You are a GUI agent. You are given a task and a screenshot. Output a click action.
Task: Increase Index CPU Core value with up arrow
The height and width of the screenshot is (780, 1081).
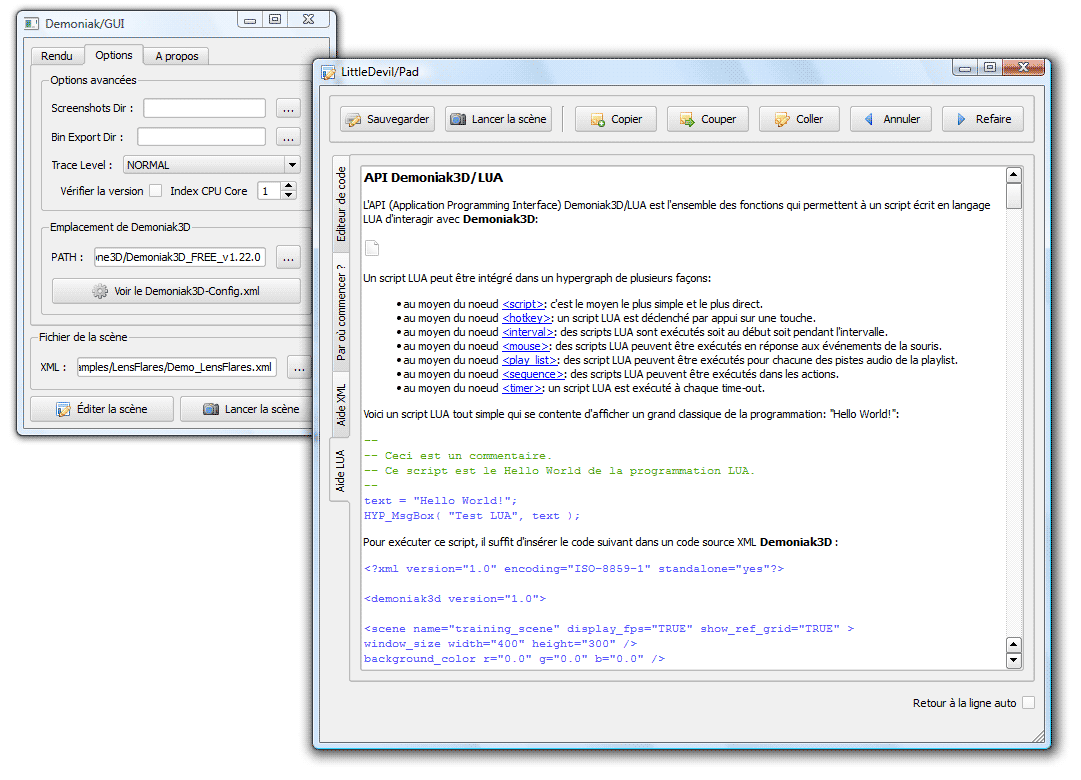(289, 186)
